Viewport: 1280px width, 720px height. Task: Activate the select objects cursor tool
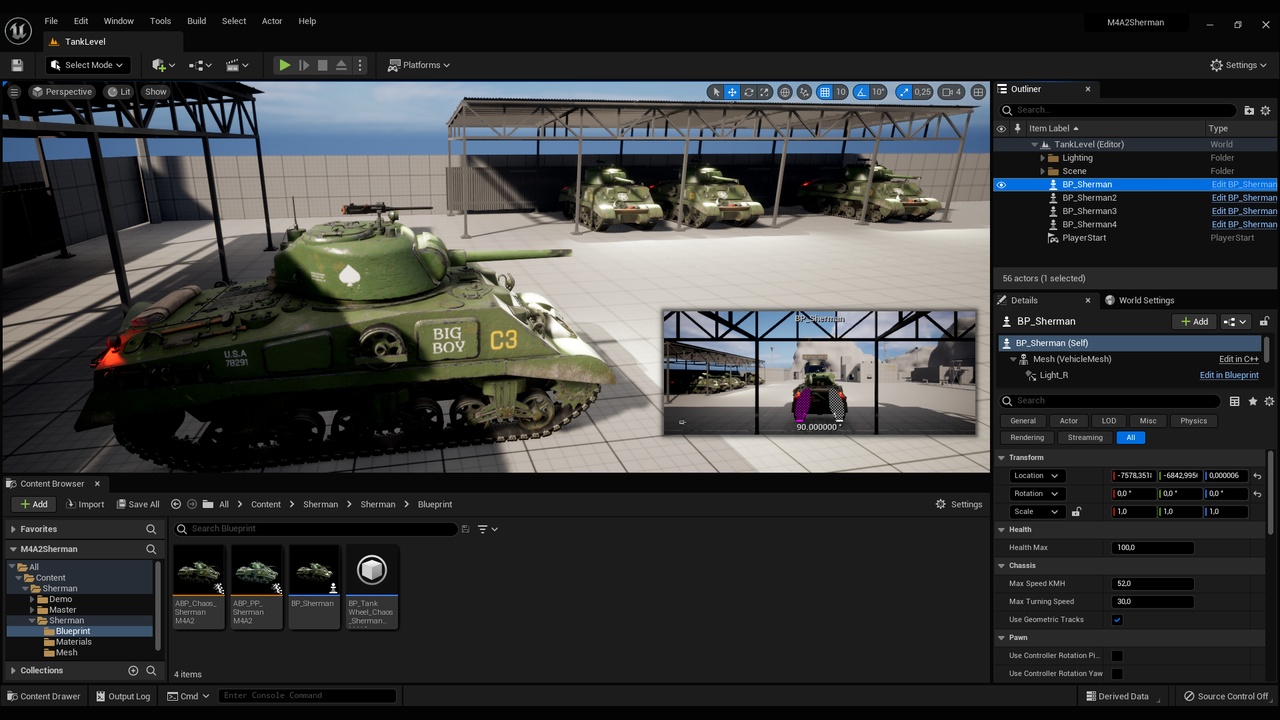coord(715,92)
